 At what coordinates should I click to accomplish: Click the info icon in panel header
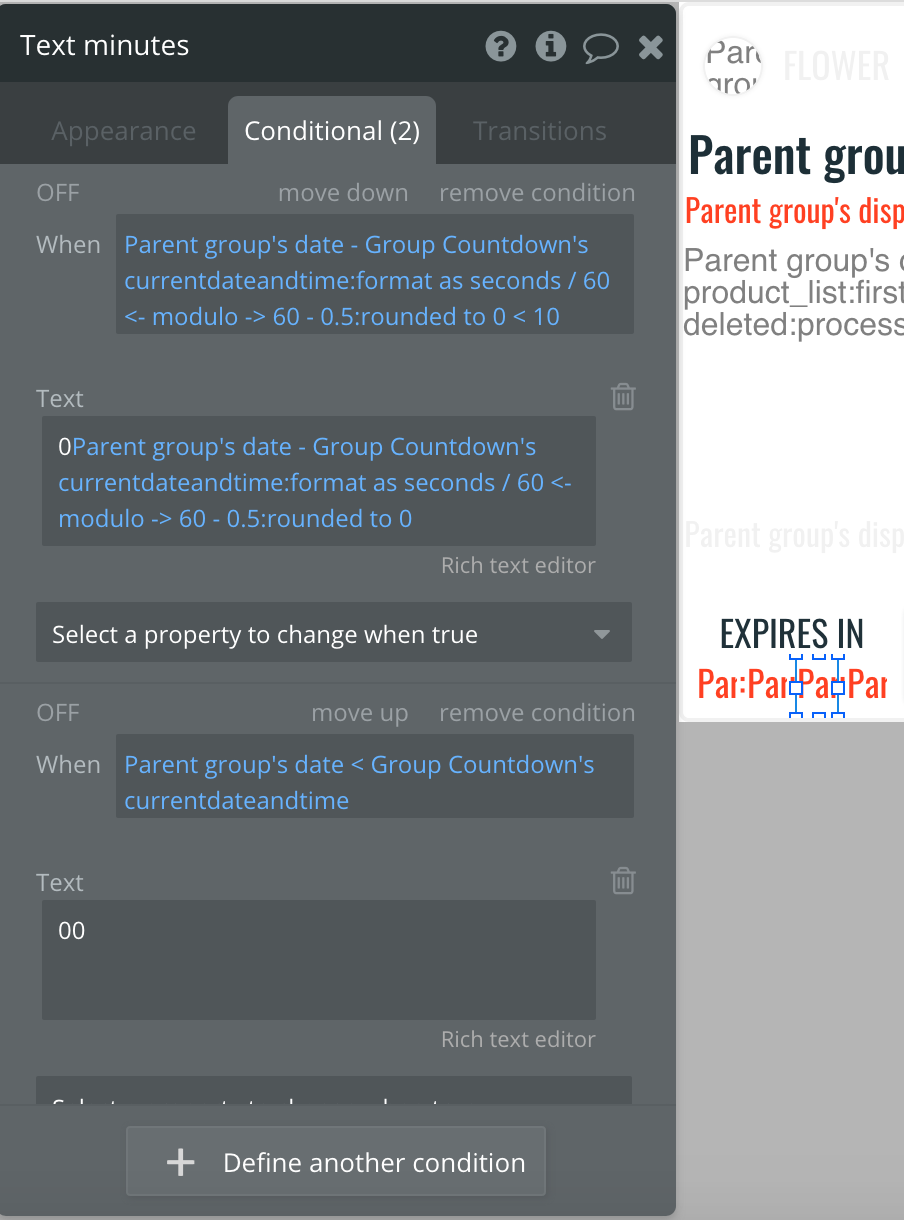point(551,46)
